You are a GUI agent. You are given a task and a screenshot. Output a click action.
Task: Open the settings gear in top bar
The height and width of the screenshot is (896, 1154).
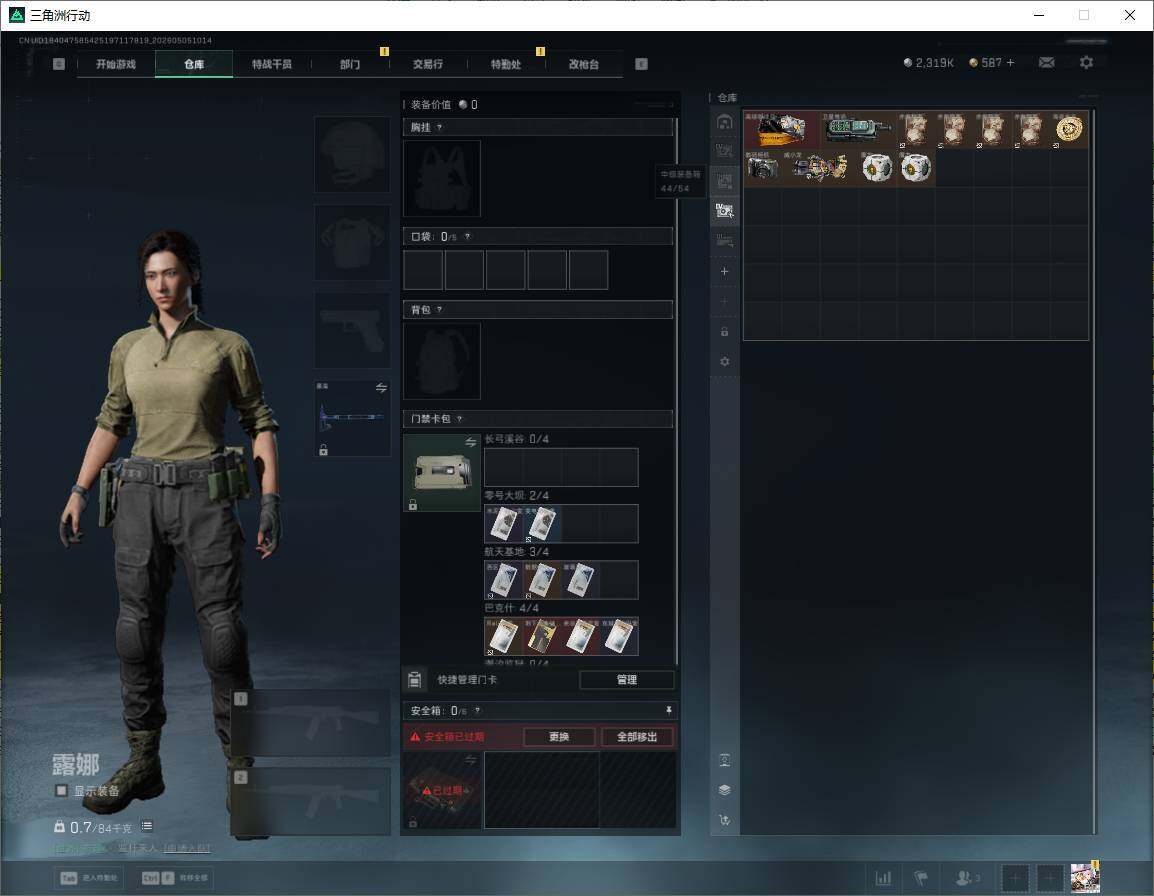pos(1086,63)
